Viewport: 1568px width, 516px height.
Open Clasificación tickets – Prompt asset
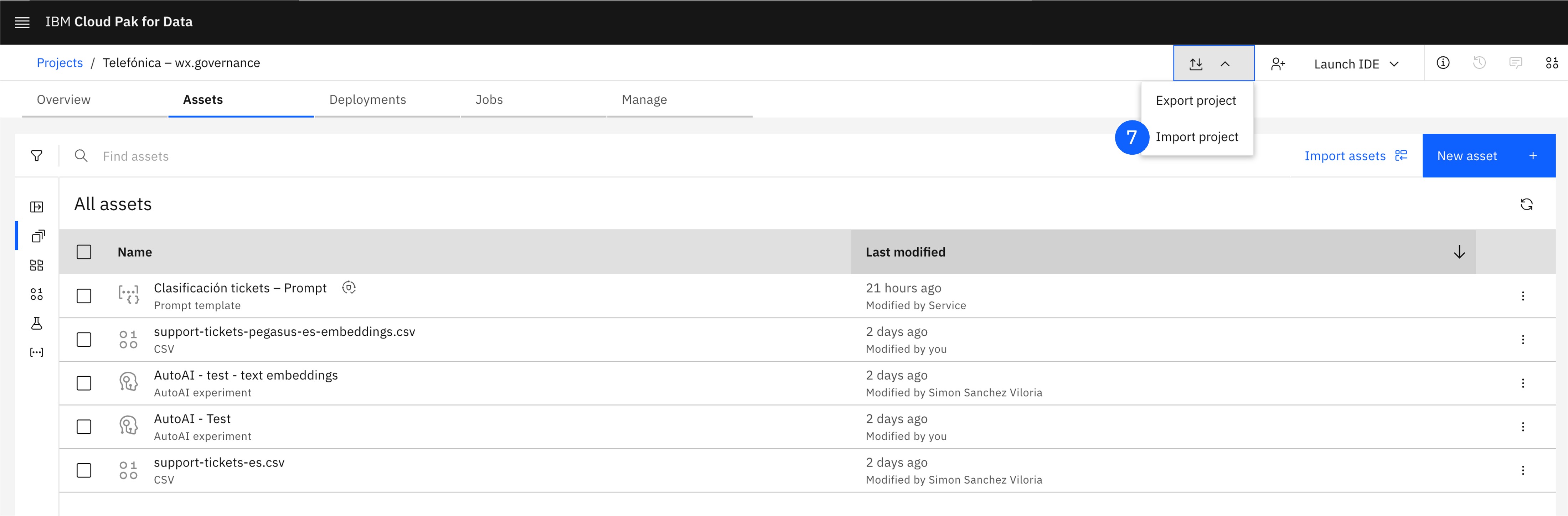(240, 288)
